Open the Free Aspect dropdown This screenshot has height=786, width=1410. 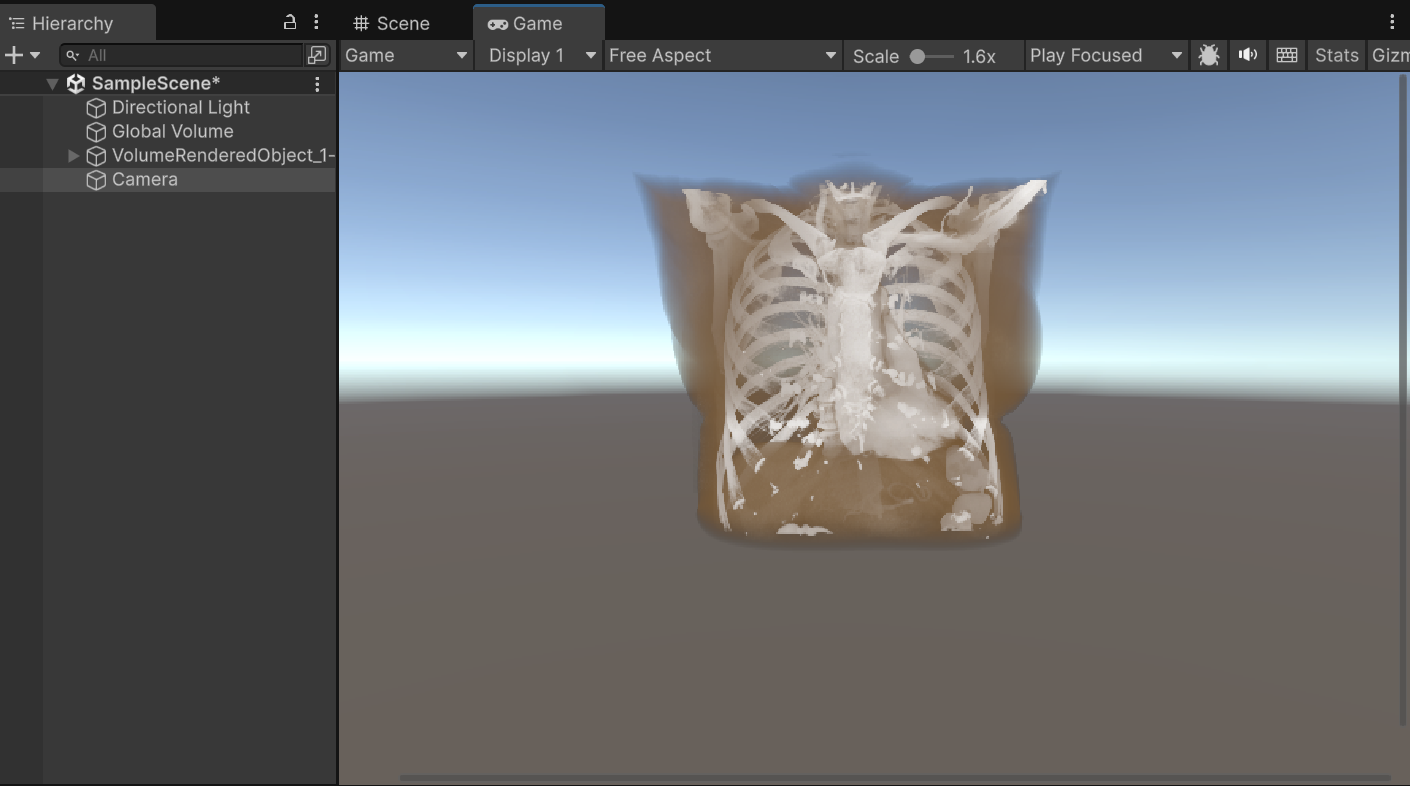click(x=722, y=56)
